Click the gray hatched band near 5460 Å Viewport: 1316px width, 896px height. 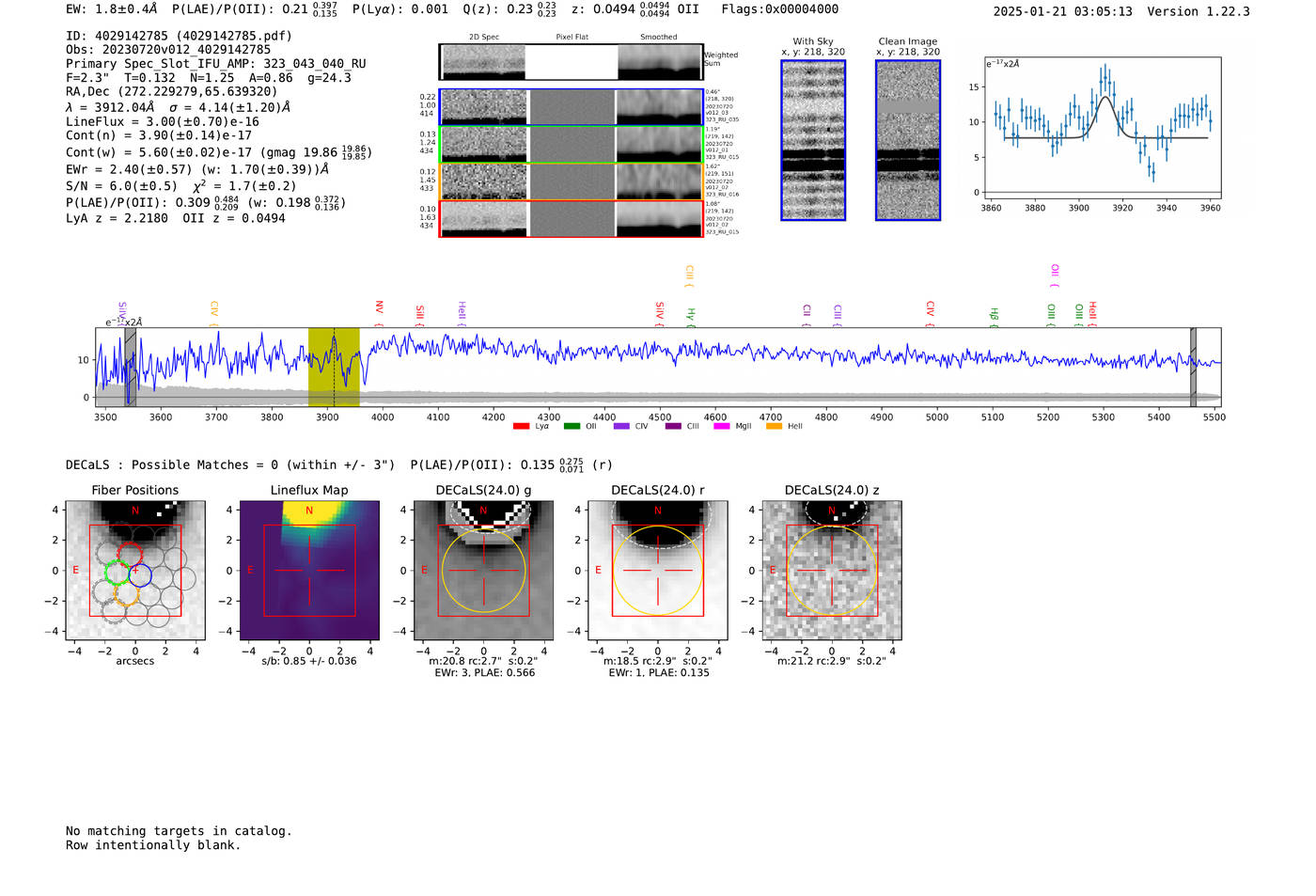coord(1193,367)
